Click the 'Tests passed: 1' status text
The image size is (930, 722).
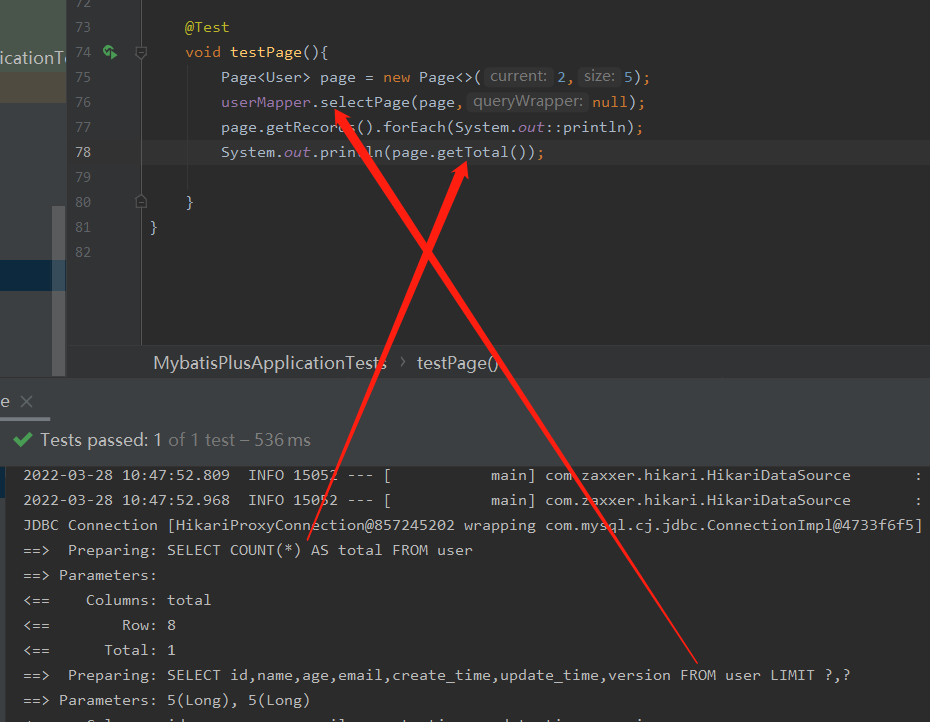(x=101, y=440)
